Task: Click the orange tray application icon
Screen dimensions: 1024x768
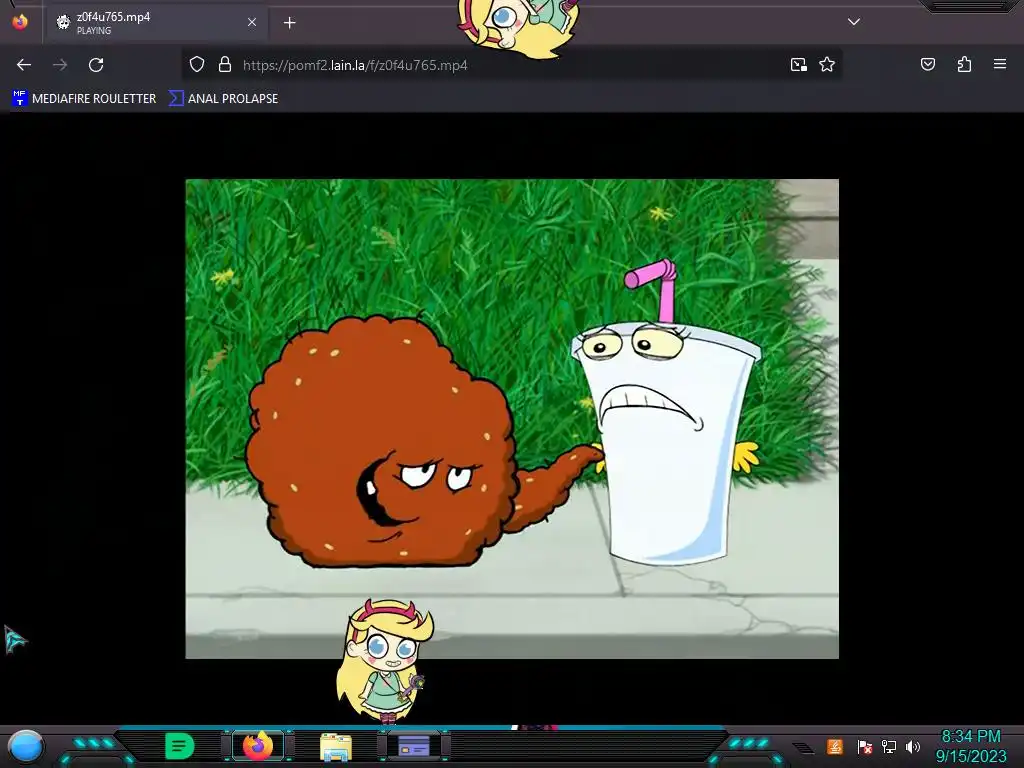Action: coord(835,746)
